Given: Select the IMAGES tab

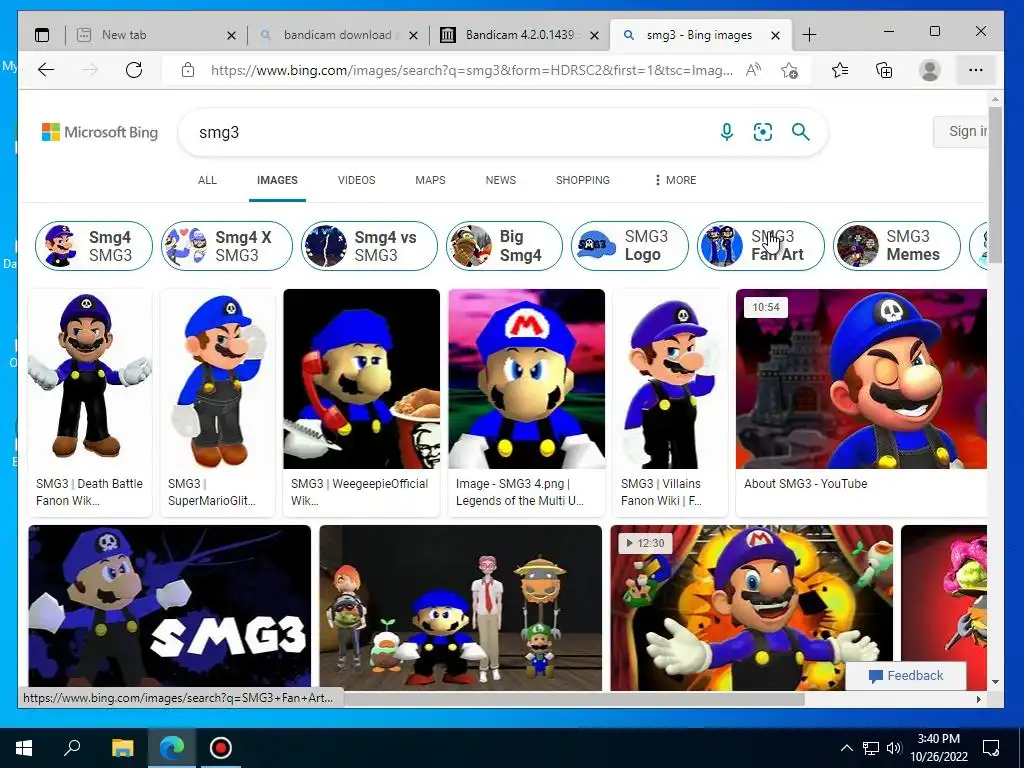Looking at the screenshot, I should (277, 180).
